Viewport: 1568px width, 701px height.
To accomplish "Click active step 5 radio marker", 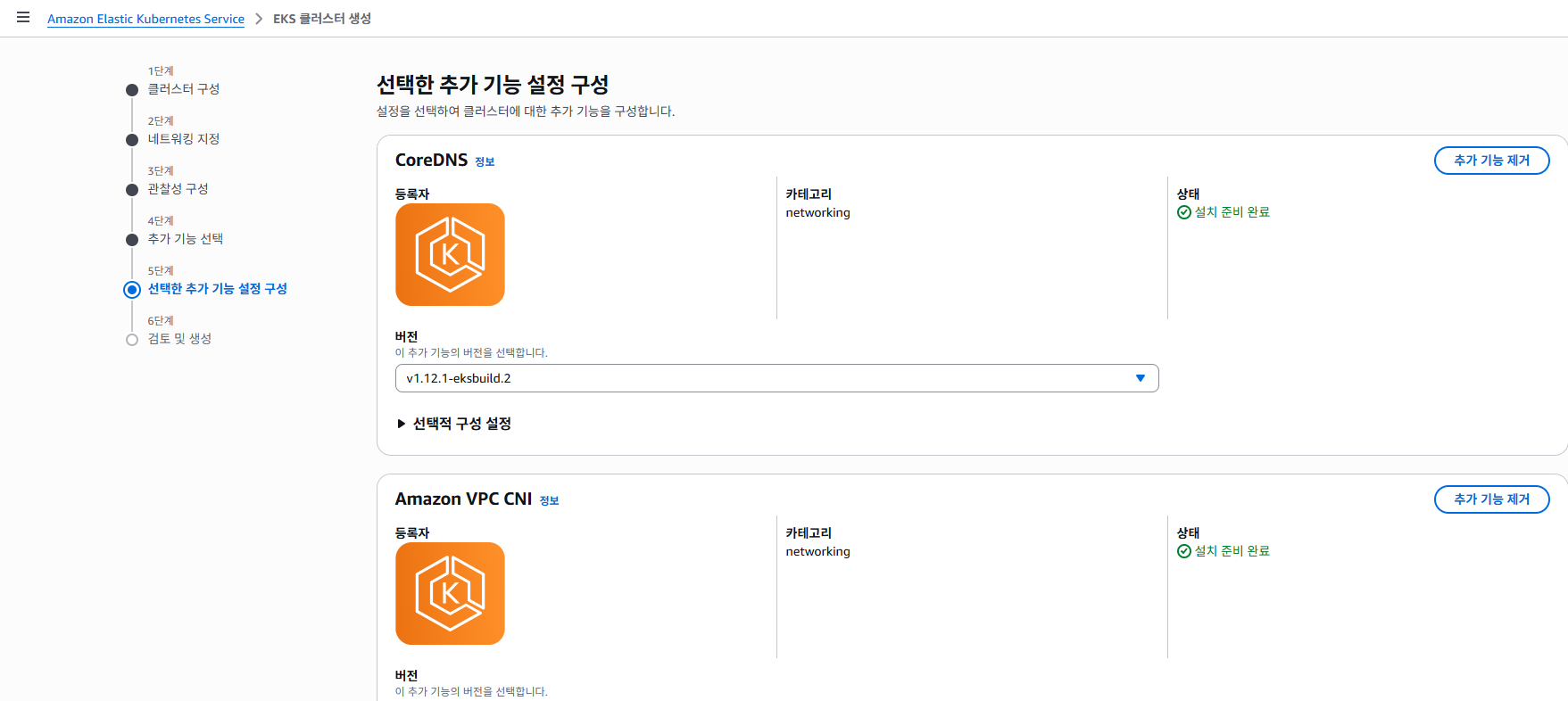I will coord(132,290).
